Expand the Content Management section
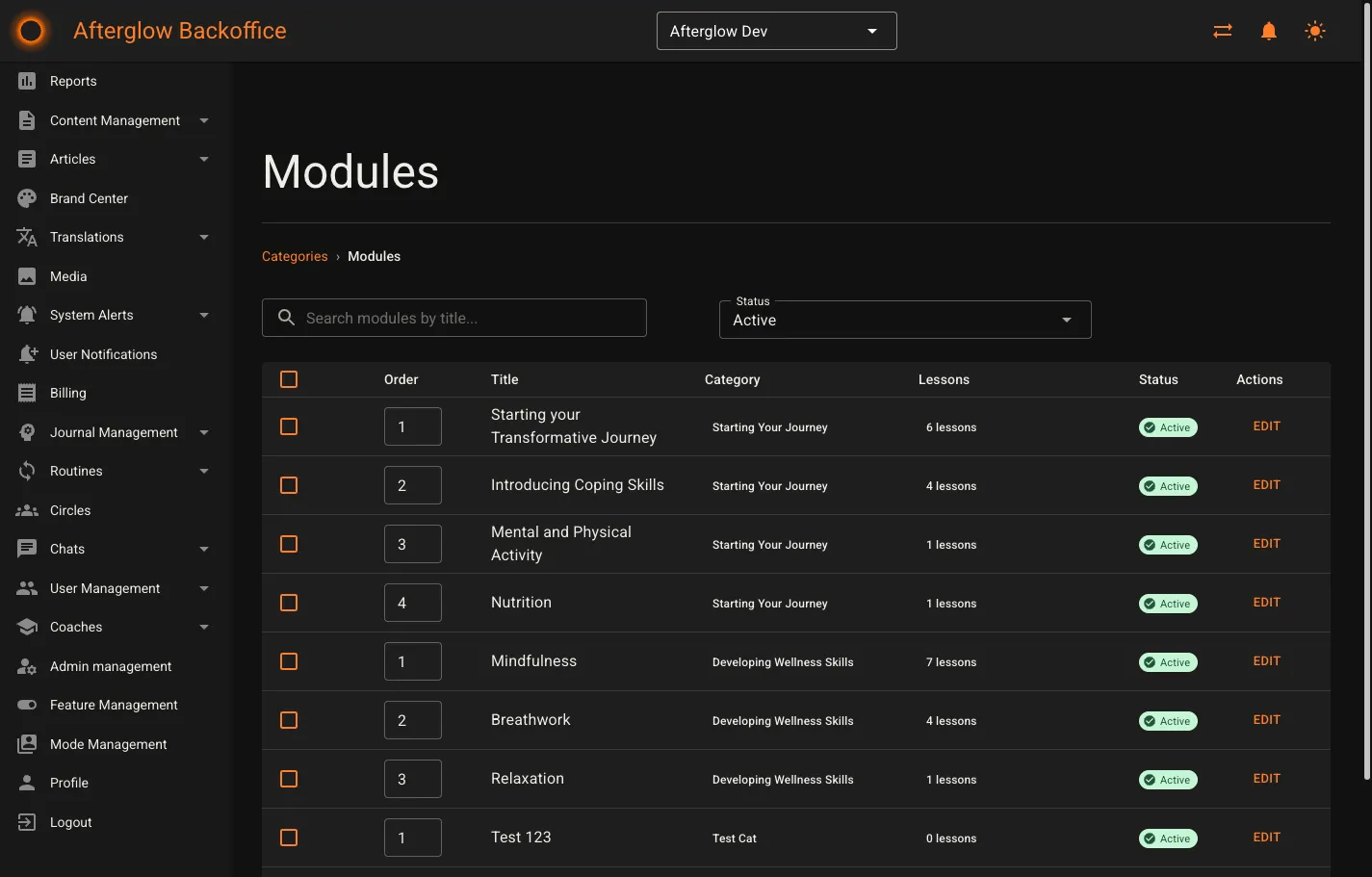 203,120
